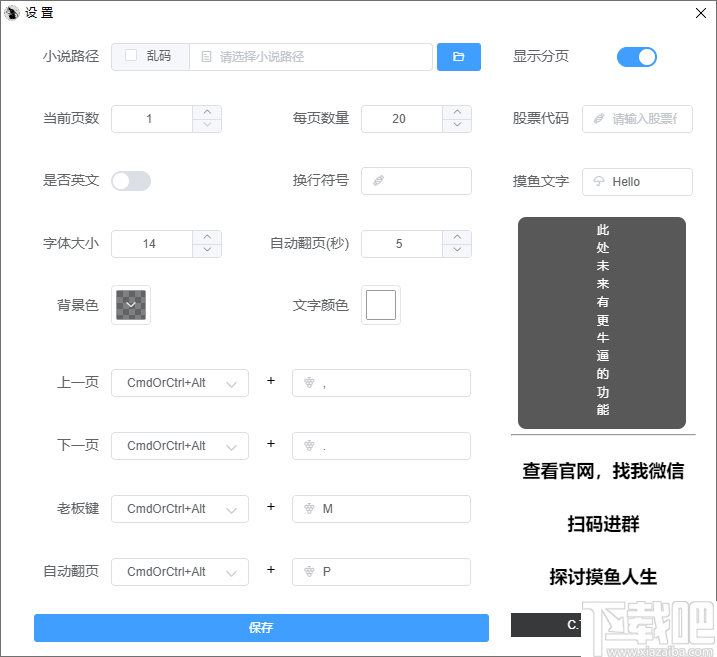Click the app logo in title bar
This screenshot has height=657, width=717.
tap(11, 12)
